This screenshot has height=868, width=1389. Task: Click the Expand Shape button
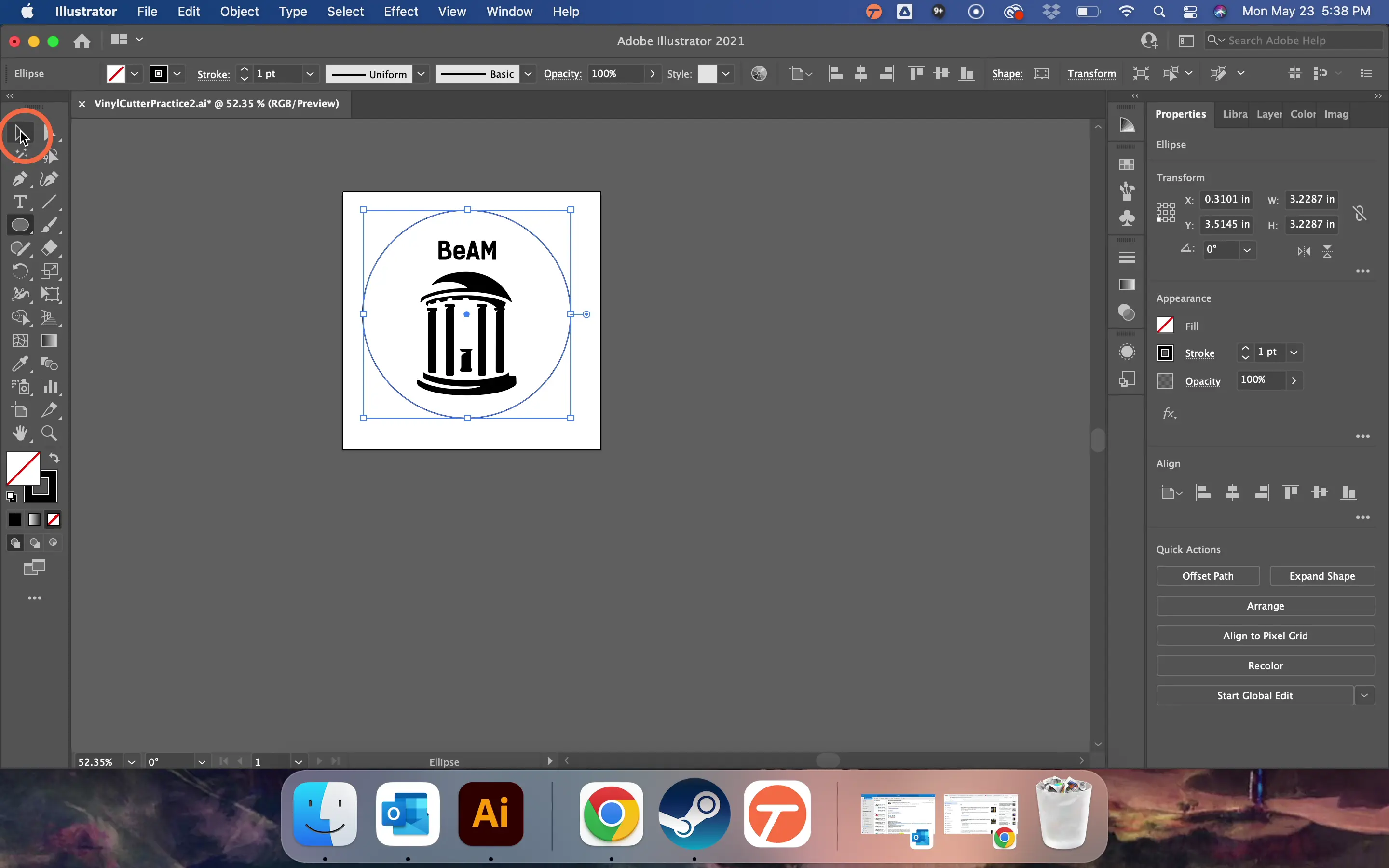(1322, 576)
